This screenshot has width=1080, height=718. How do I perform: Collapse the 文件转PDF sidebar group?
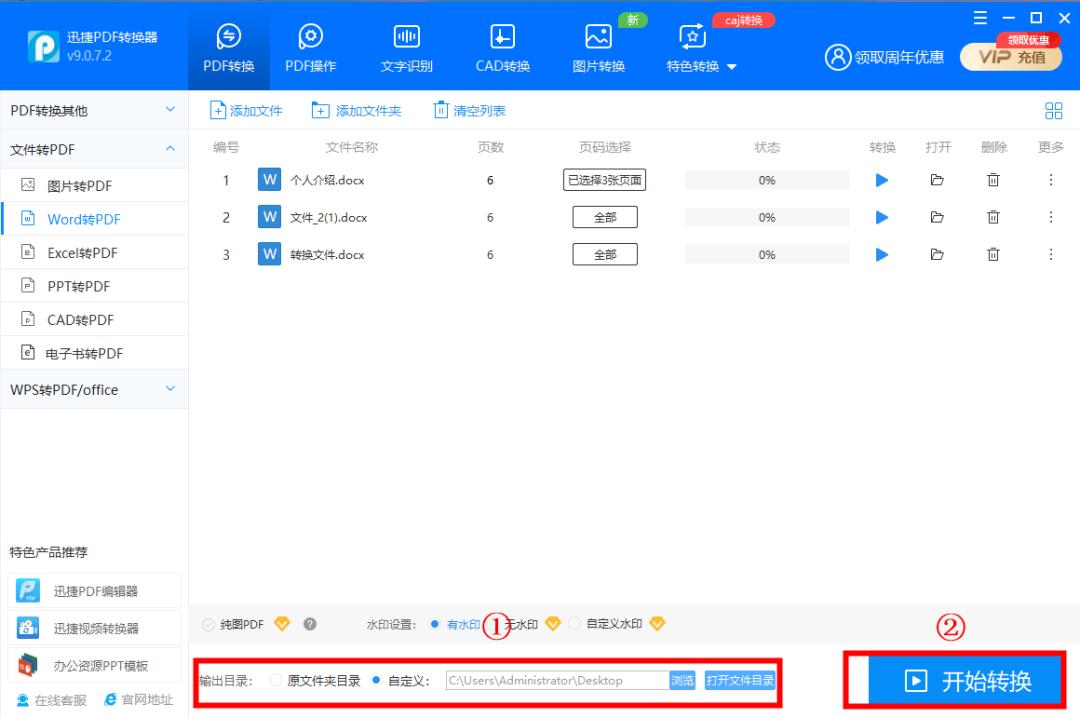click(168, 150)
